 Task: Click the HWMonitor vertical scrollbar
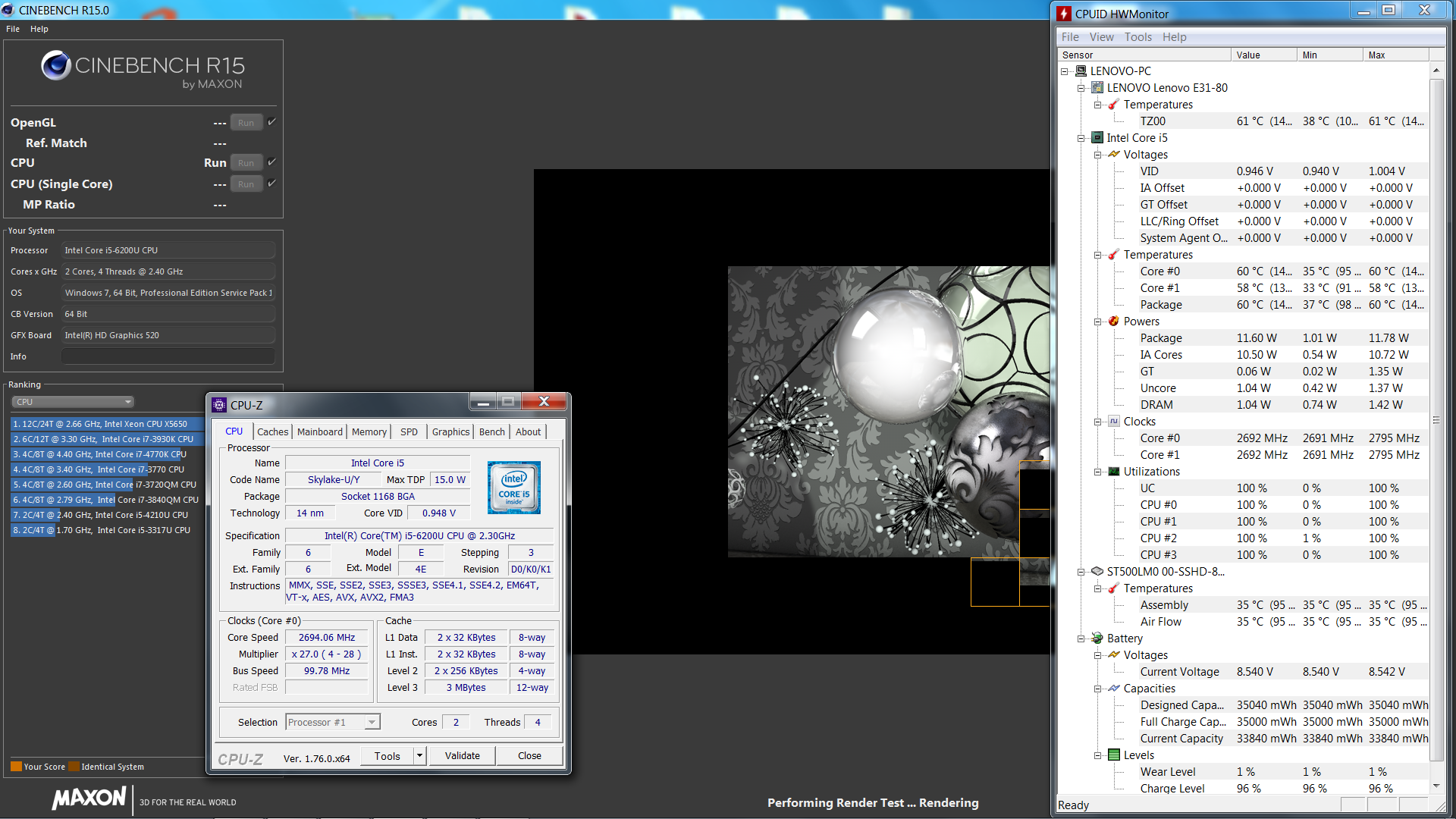[1436, 420]
